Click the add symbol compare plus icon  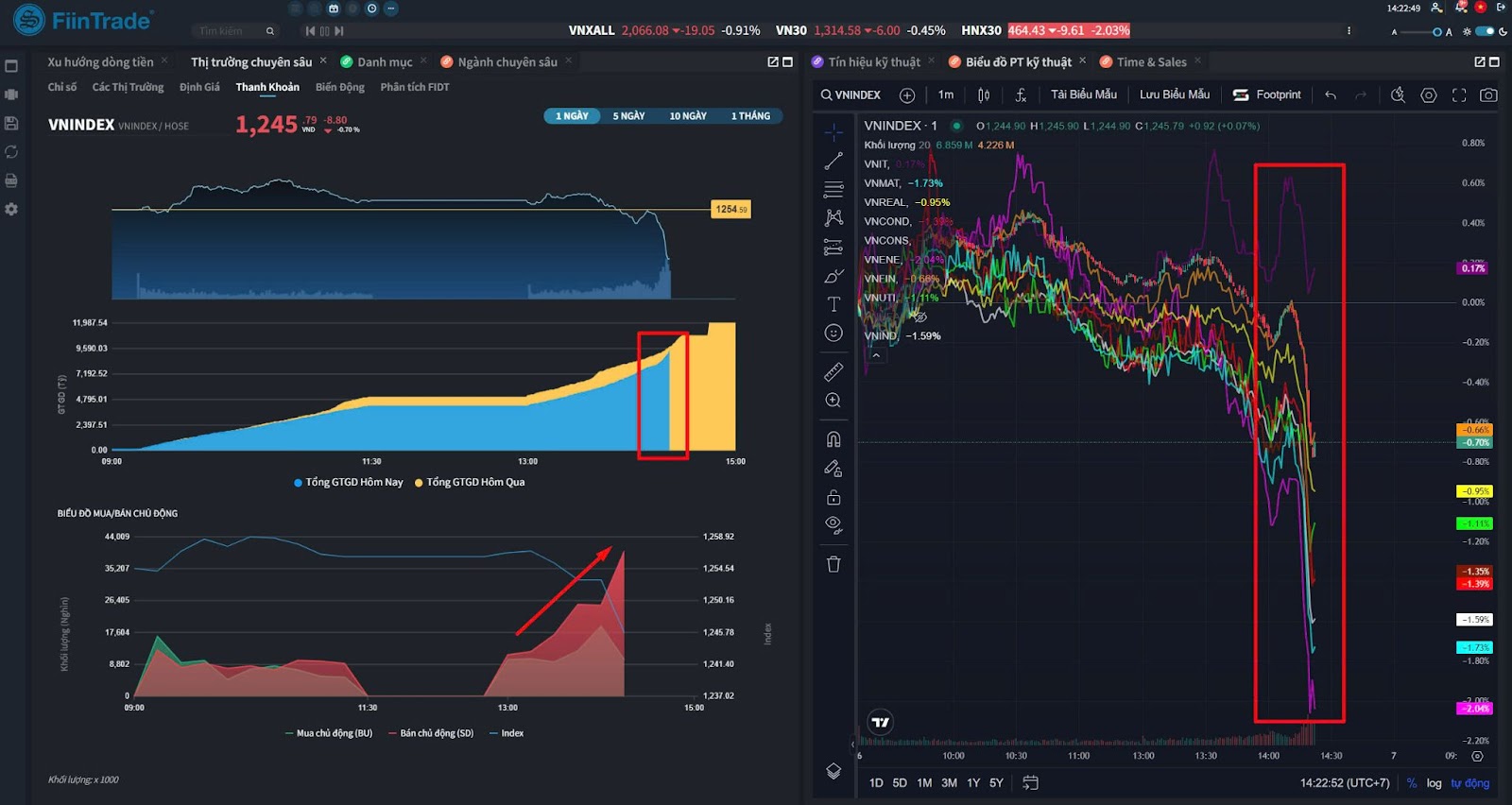907,94
